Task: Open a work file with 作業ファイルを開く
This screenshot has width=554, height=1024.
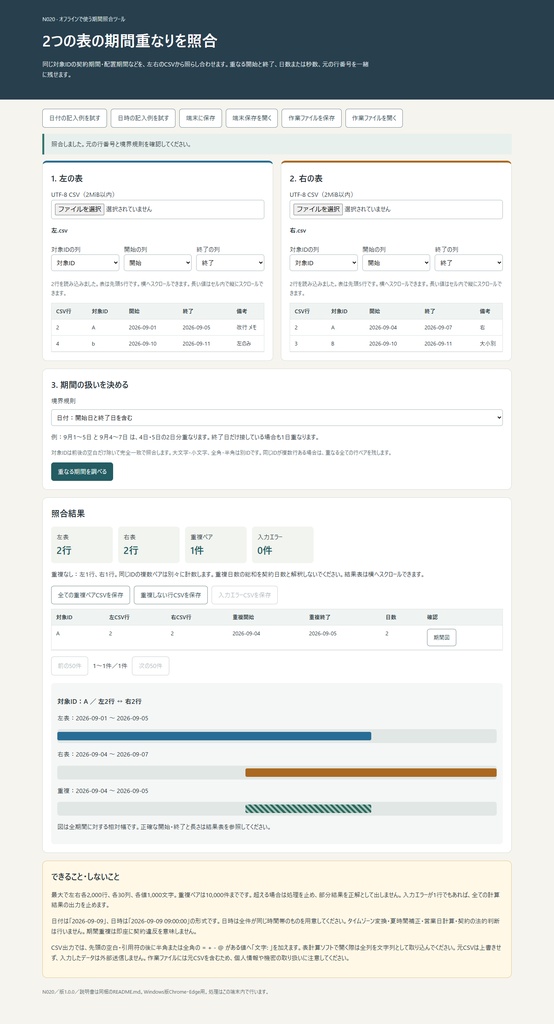Action: coord(374,118)
